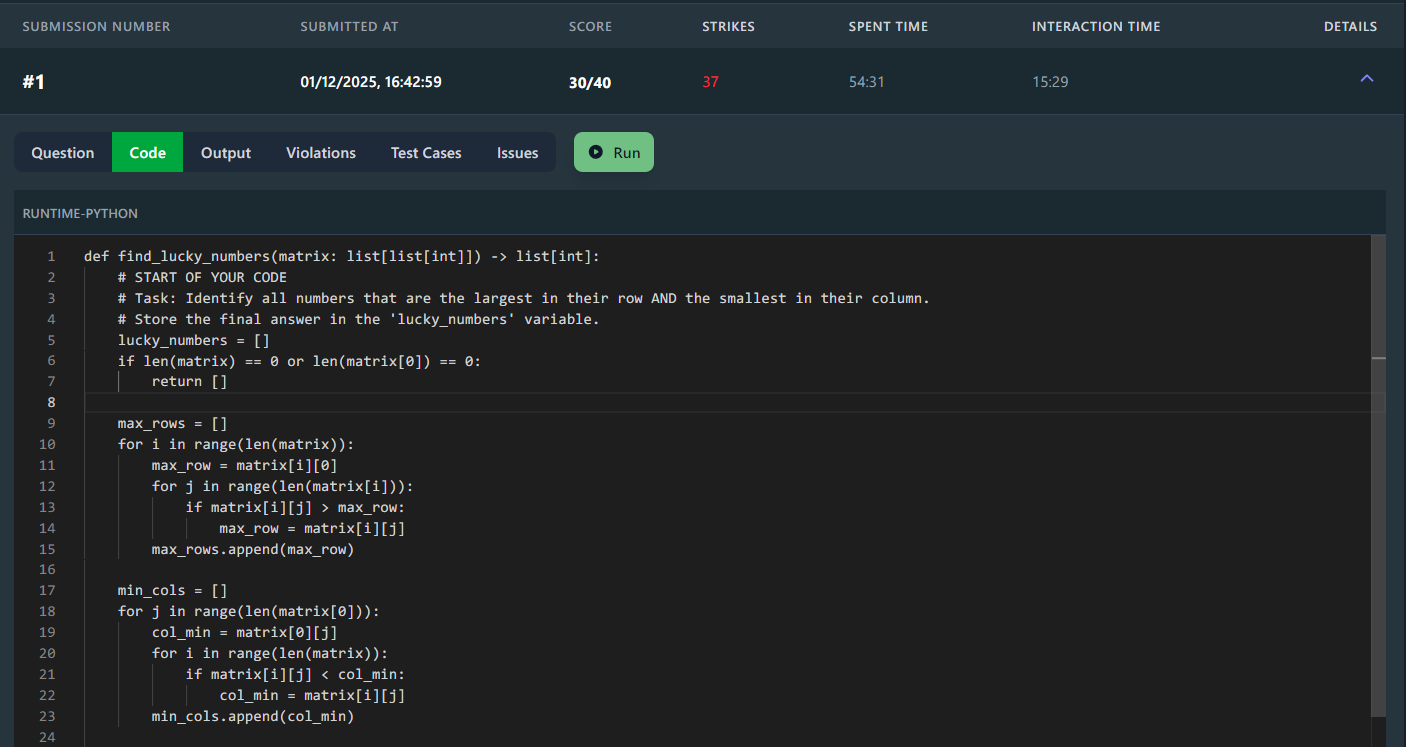Click submitted date 01/12/2025, 16:42:59

pos(371,82)
